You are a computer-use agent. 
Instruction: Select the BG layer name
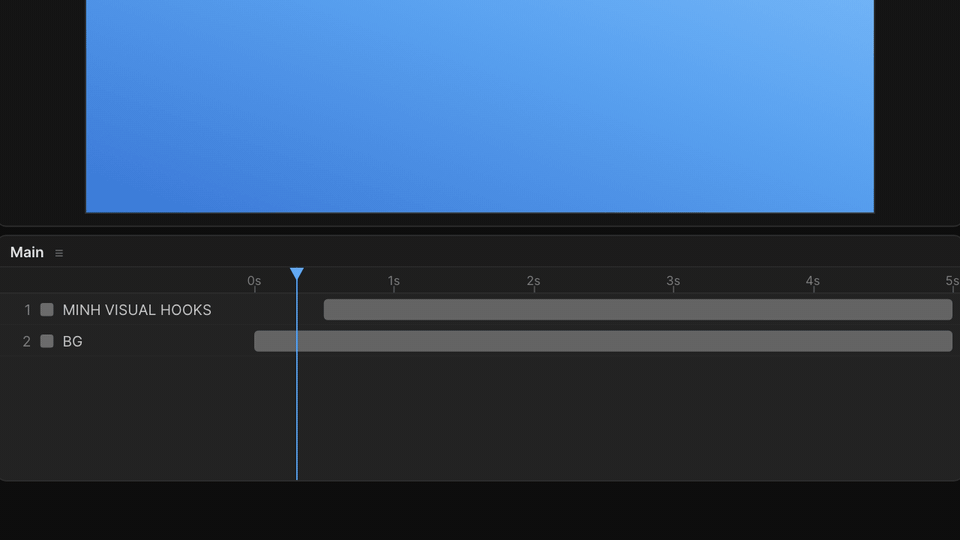72,341
